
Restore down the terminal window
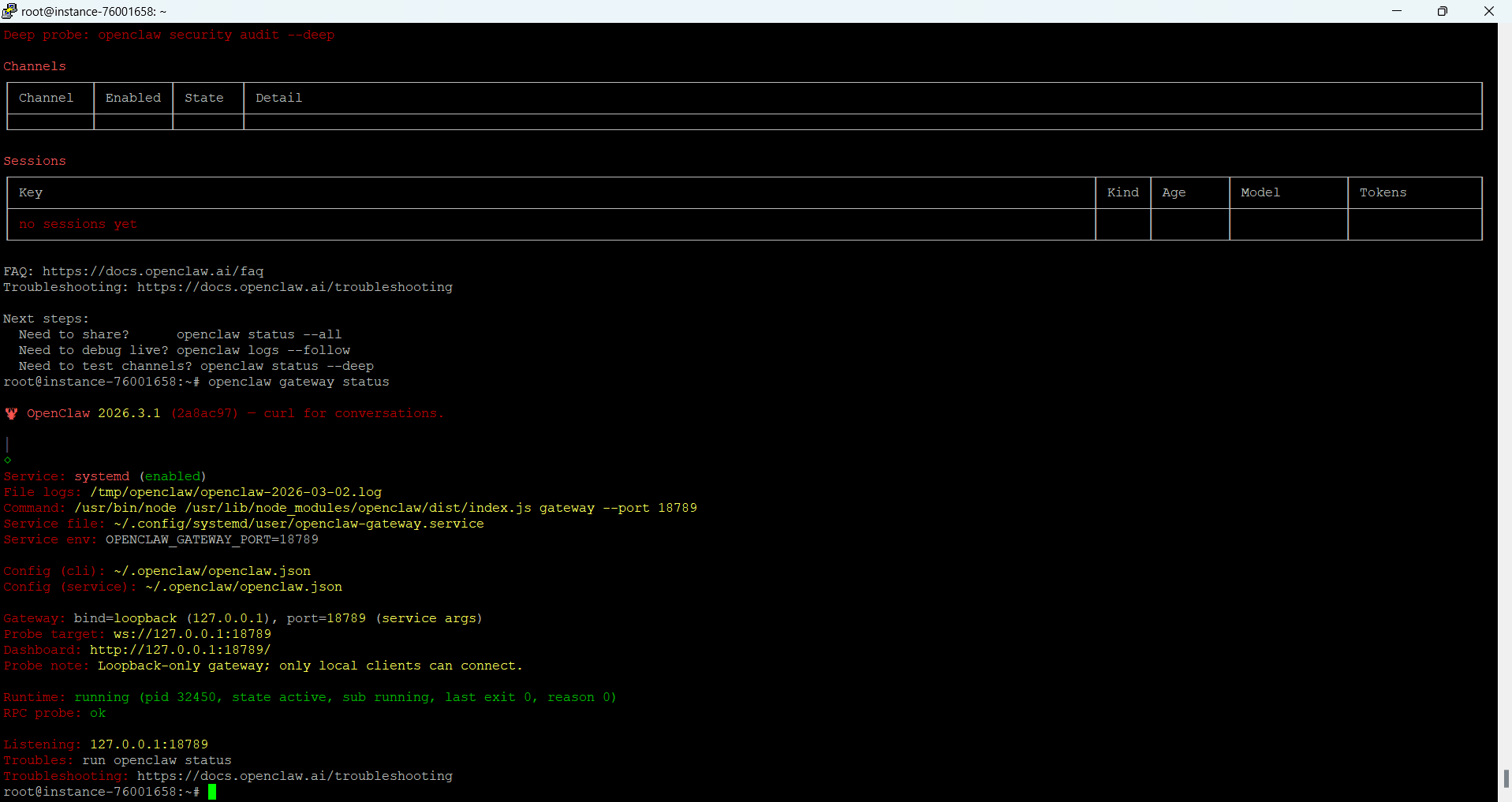1442,11
